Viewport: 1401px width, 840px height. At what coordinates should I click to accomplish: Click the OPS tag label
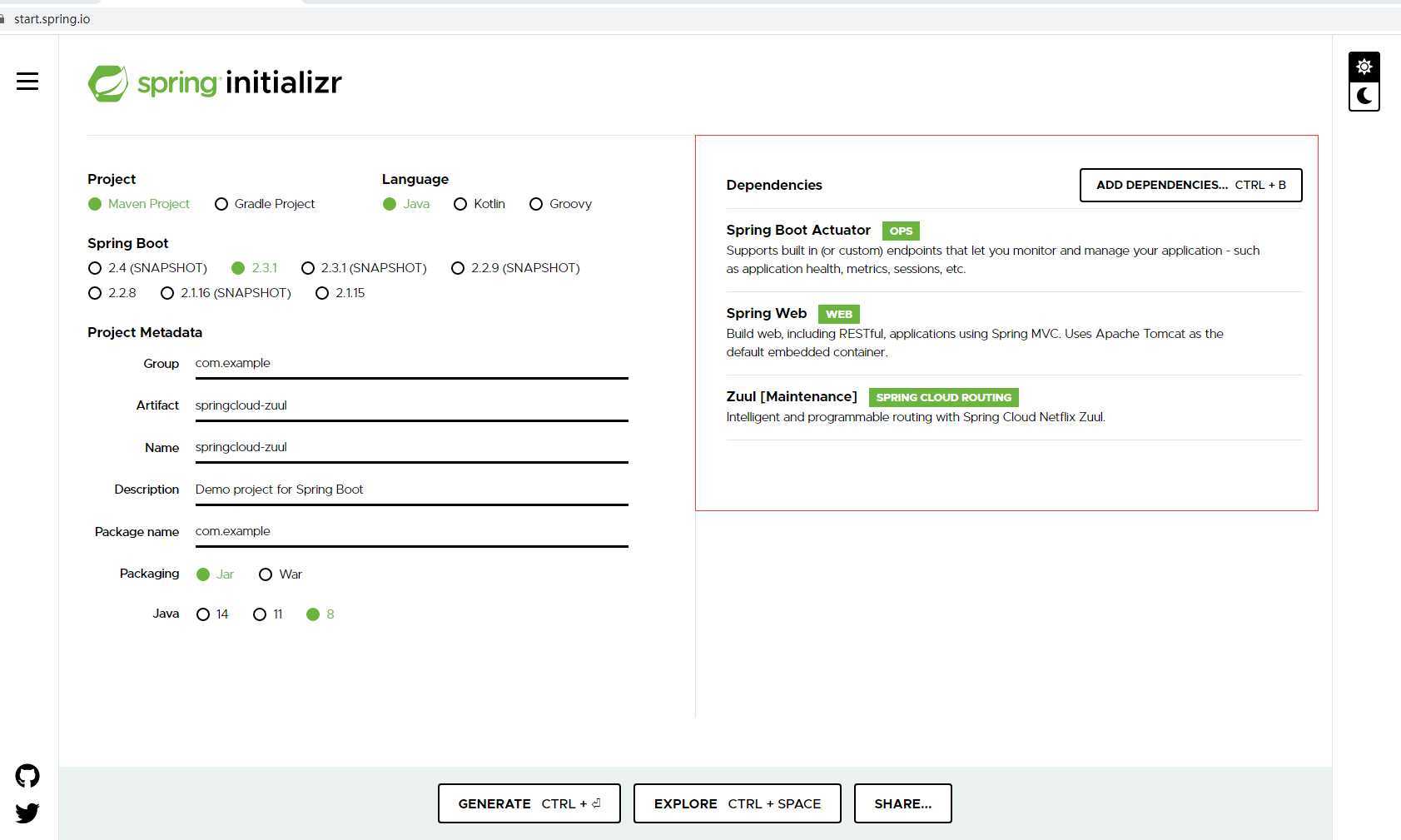[x=901, y=231]
